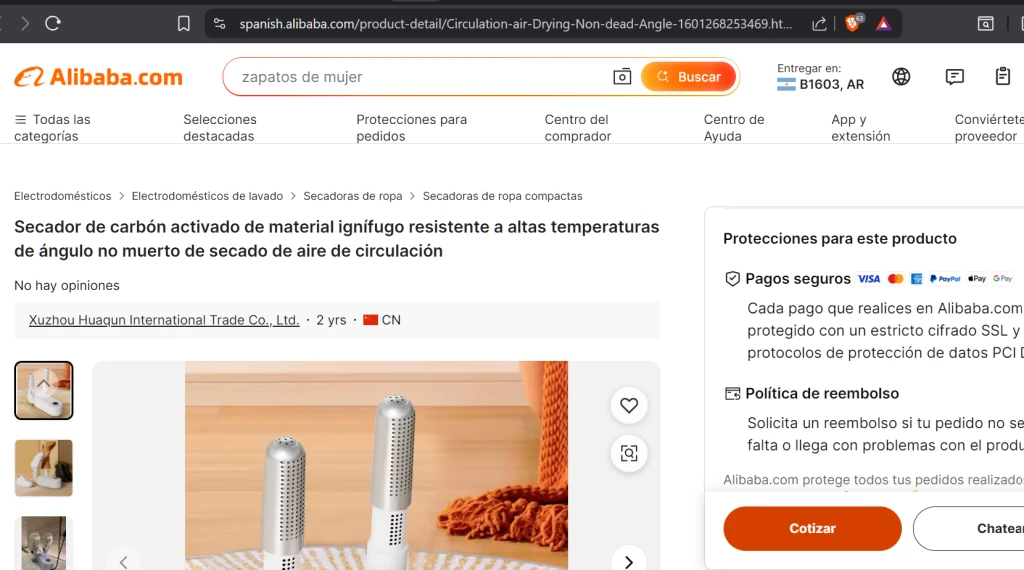1024x570 pixels.
Task: Open Xuzhou Huaqun International Trade Co. link
Action: pos(164,320)
